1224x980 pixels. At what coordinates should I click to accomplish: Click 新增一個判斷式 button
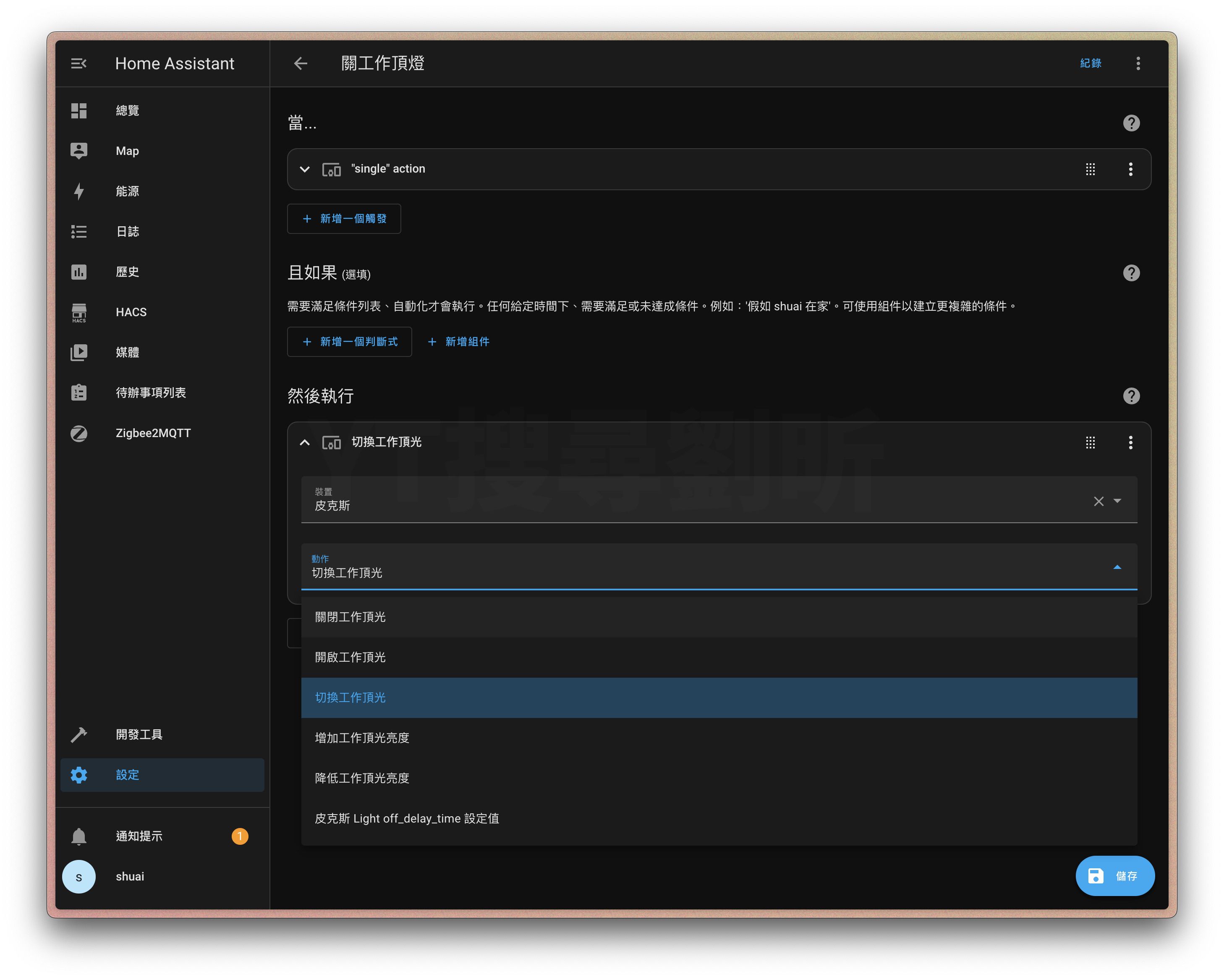[x=350, y=342]
